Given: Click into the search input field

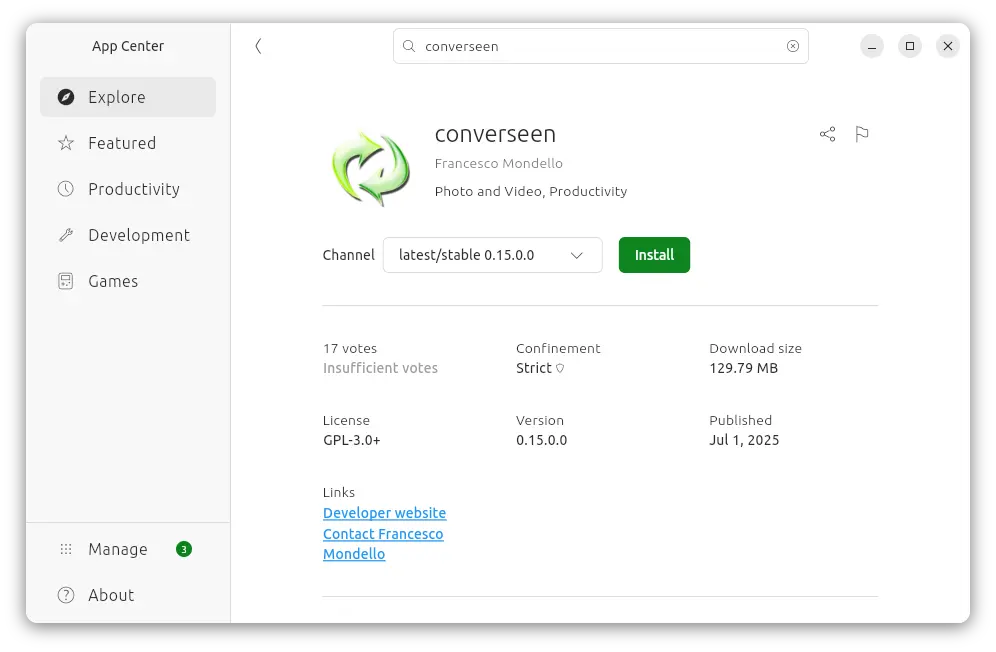Looking at the screenshot, I should click(x=601, y=46).
